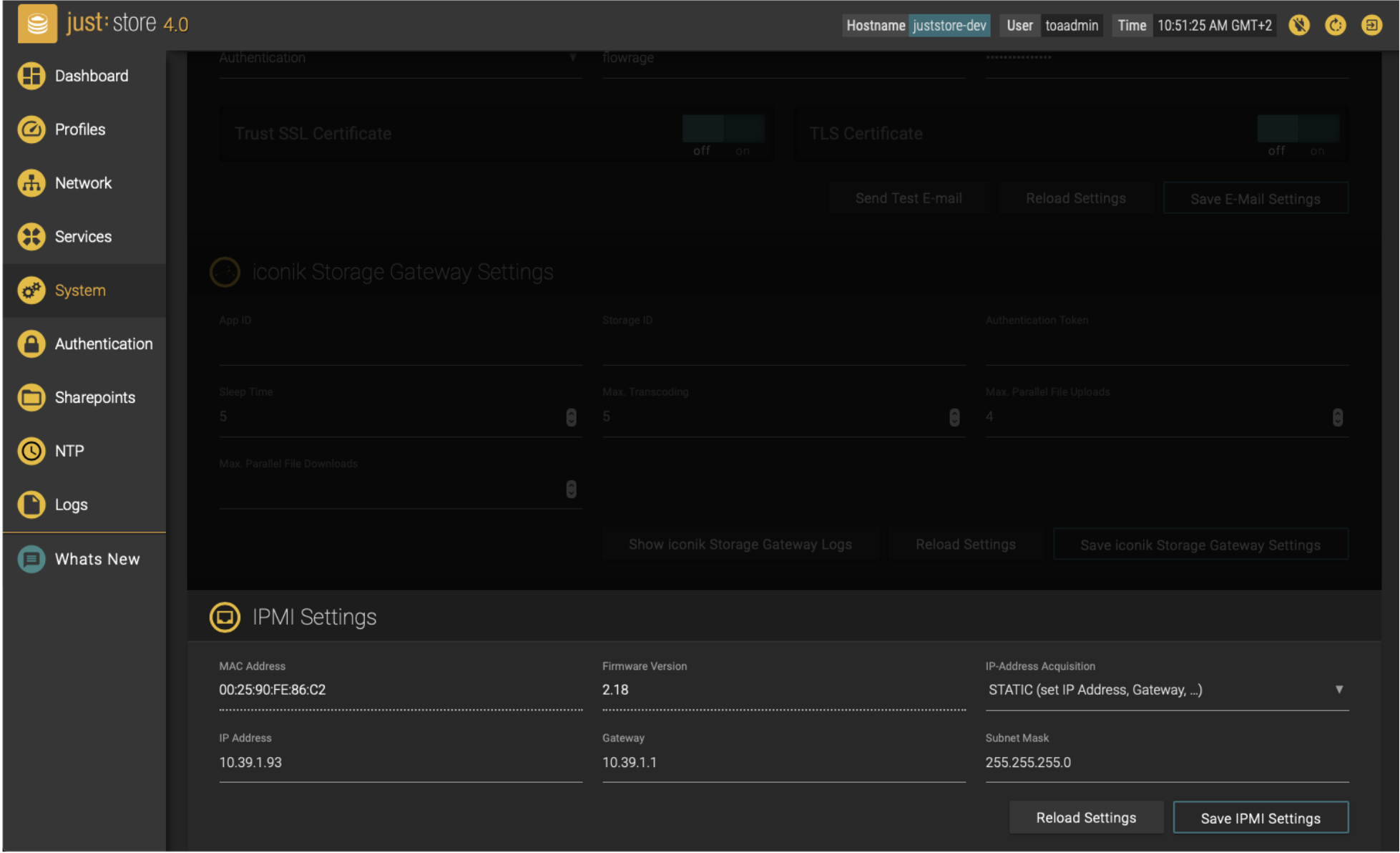Click the Gateway field showing 10.39.1.1
The image size is (1400, 853).
click(x=784, y=763)
